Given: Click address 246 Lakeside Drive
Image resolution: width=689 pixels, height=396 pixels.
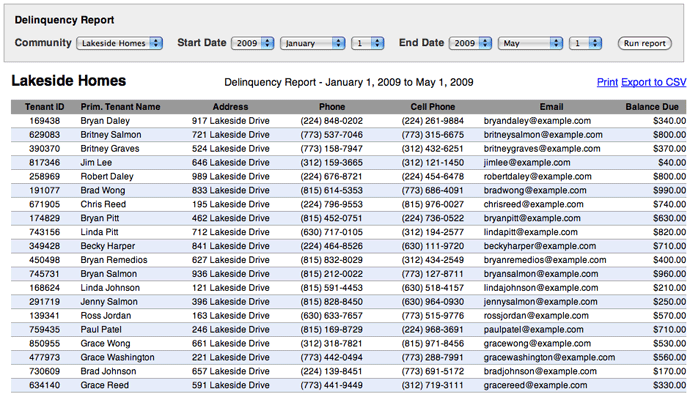Looking at the screenshot, I should (x=231, y=330).
